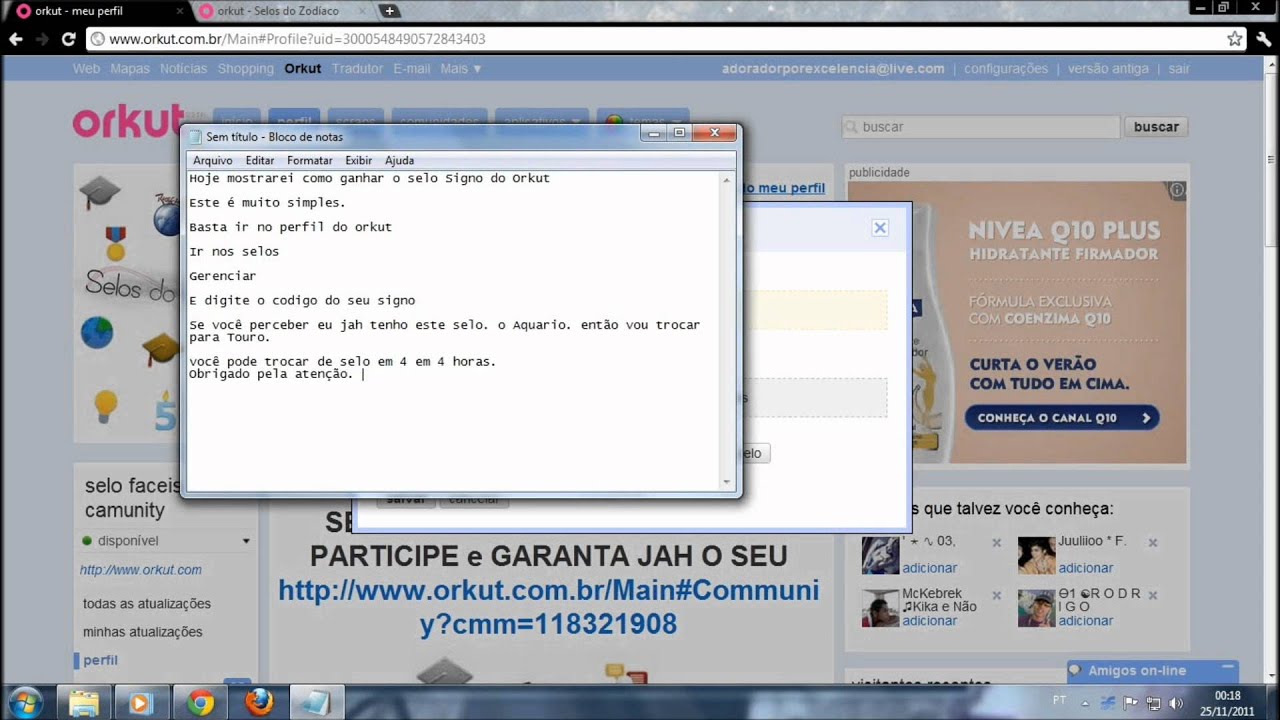Show hidden tray icons
The height and width of the screenshot is (720, 1280).
coord(1085,703)
